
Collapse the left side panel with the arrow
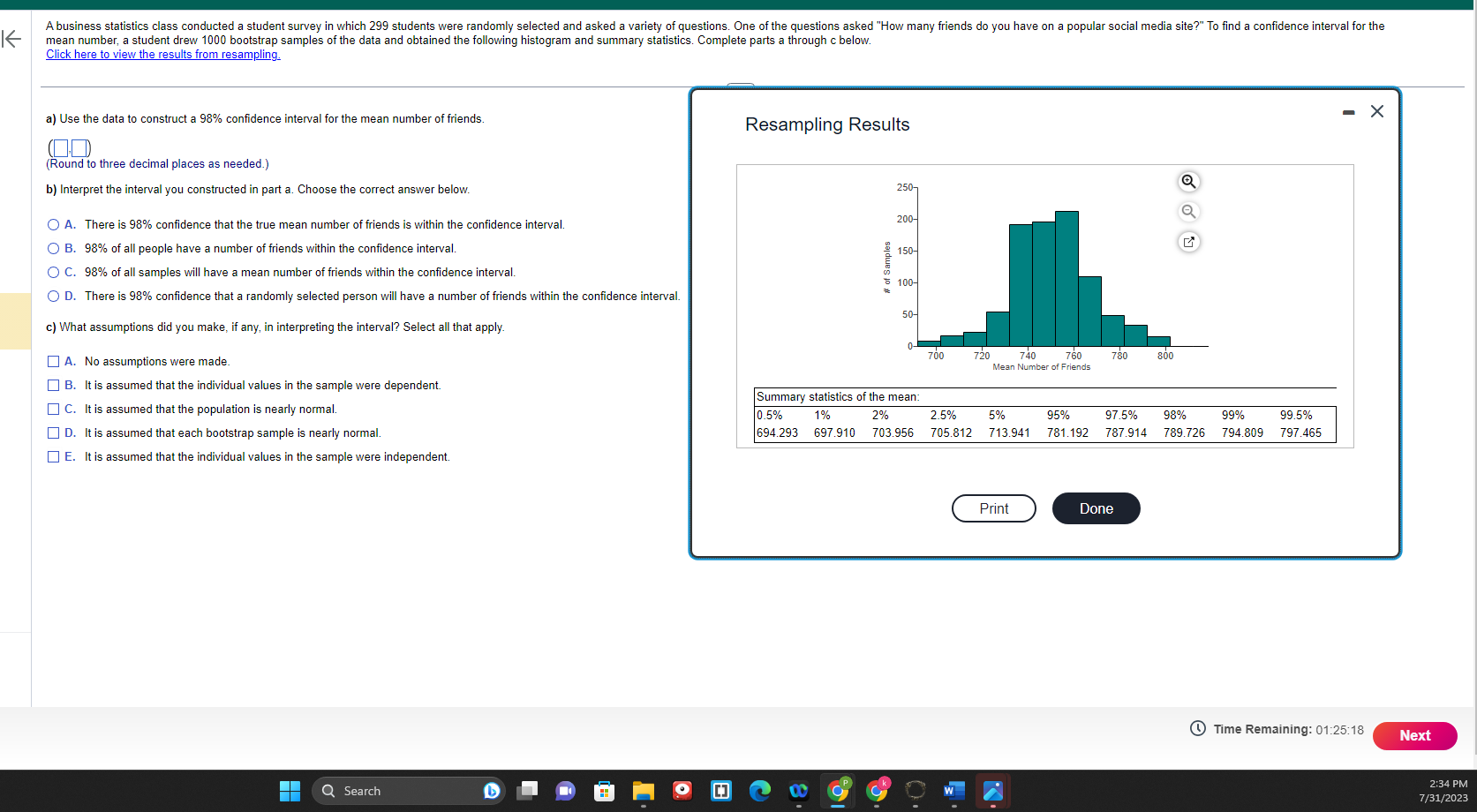point(12,39)
